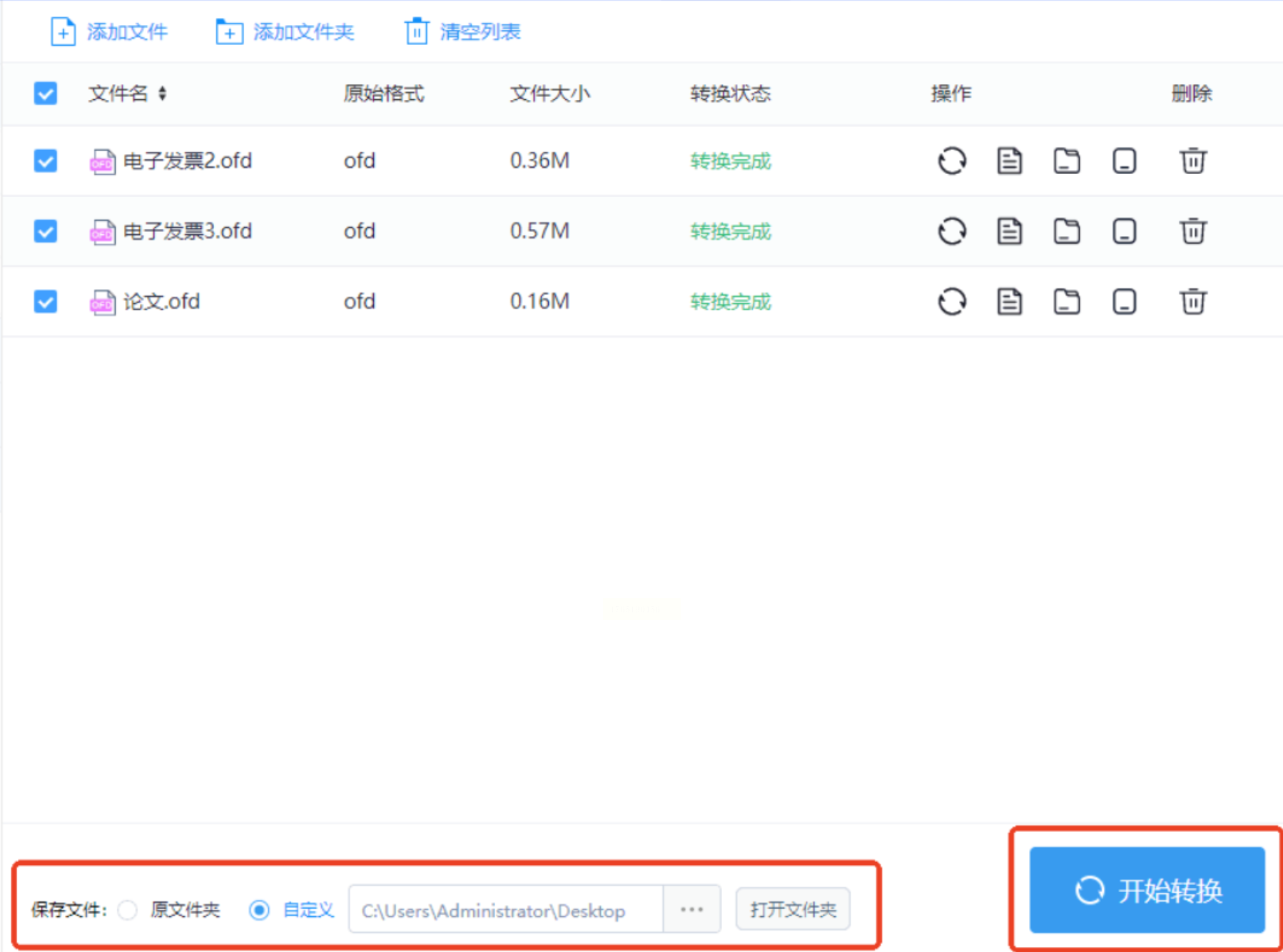Click 添加文件 in the toolbar
This screenshot has height=952, width=1283.
109,32
